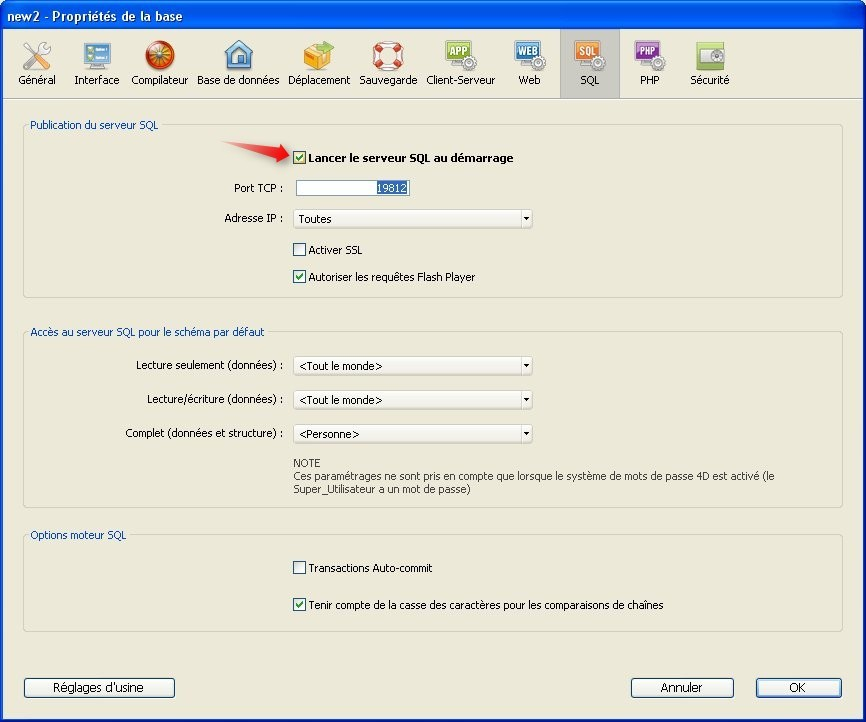Screen dimensions: 866x722
Task: Open the Lecture seulement (données) dropdown
Action: pyautogui.click(x=412, y=366)
